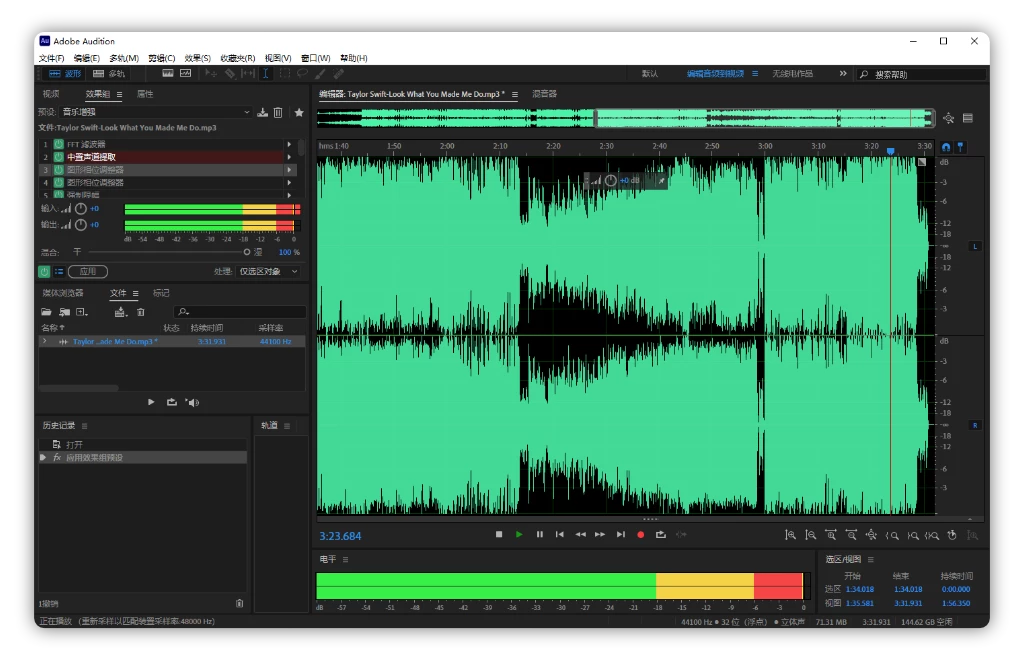1024x660 pixels.
Task: Click the trash icon beside the preset dropdown
Action: [x=278, y=113]
